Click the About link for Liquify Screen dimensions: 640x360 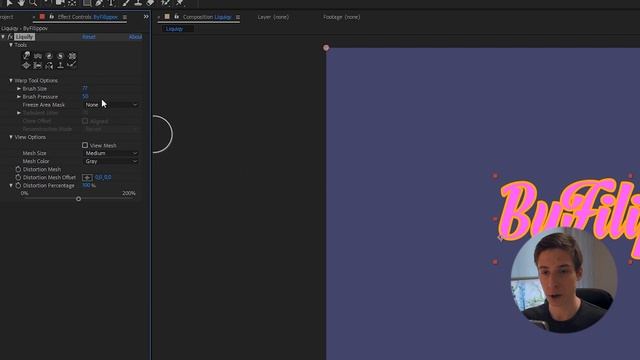(x=136, y=37)
